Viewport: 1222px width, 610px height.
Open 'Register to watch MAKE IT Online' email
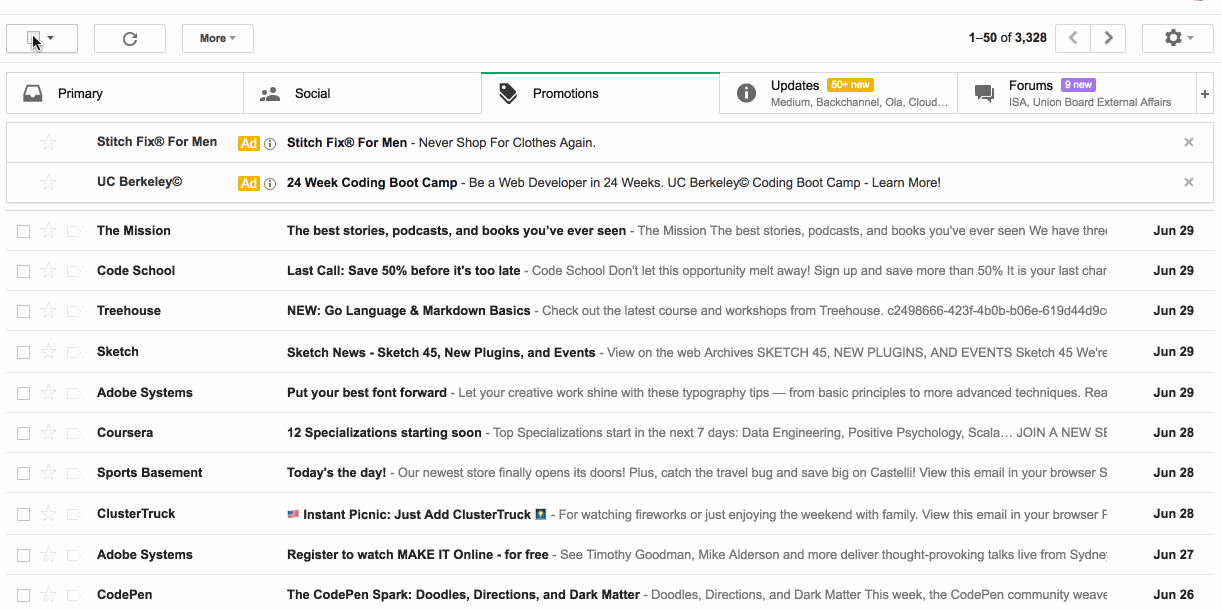tap(610, 555)
